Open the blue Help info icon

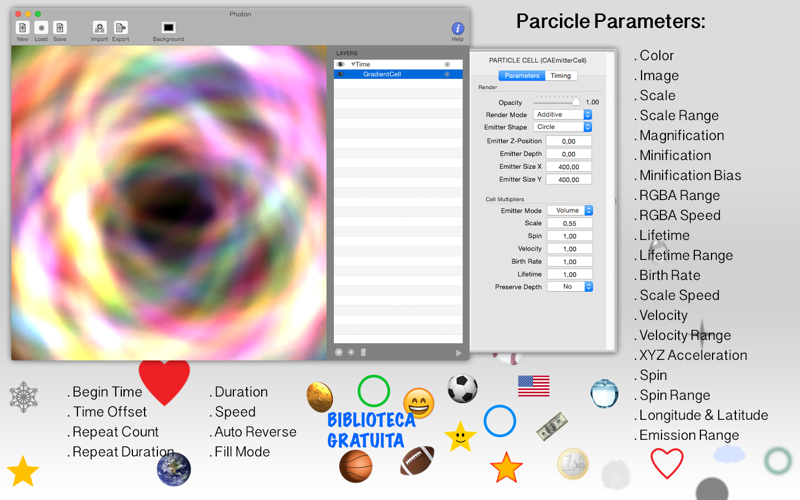458,29
